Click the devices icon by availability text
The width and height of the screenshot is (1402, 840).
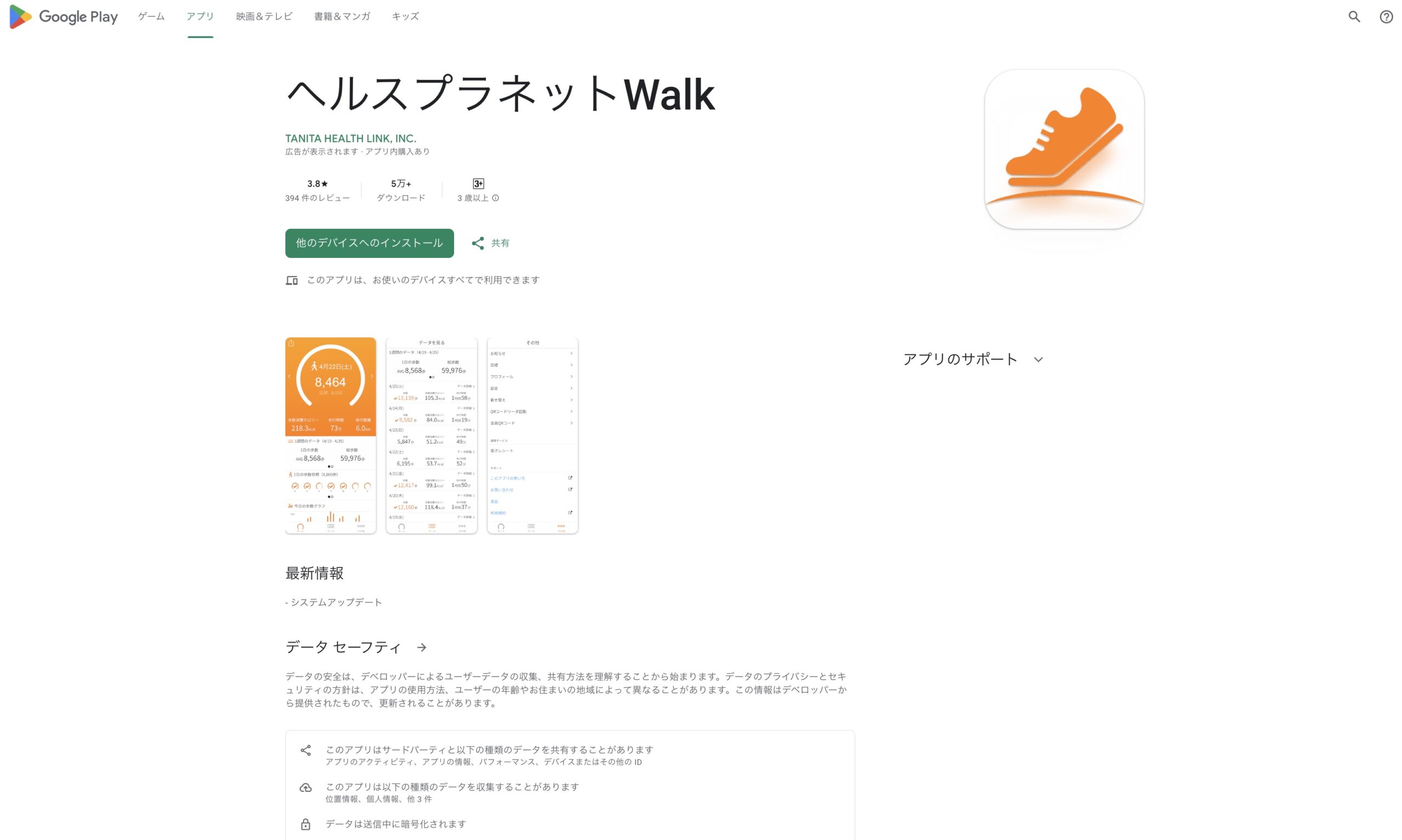pos(291,280)
